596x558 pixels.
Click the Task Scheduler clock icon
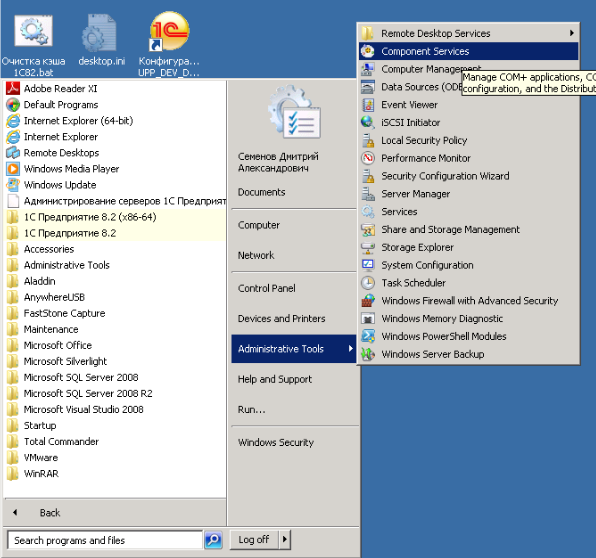(x=368, y=283)
